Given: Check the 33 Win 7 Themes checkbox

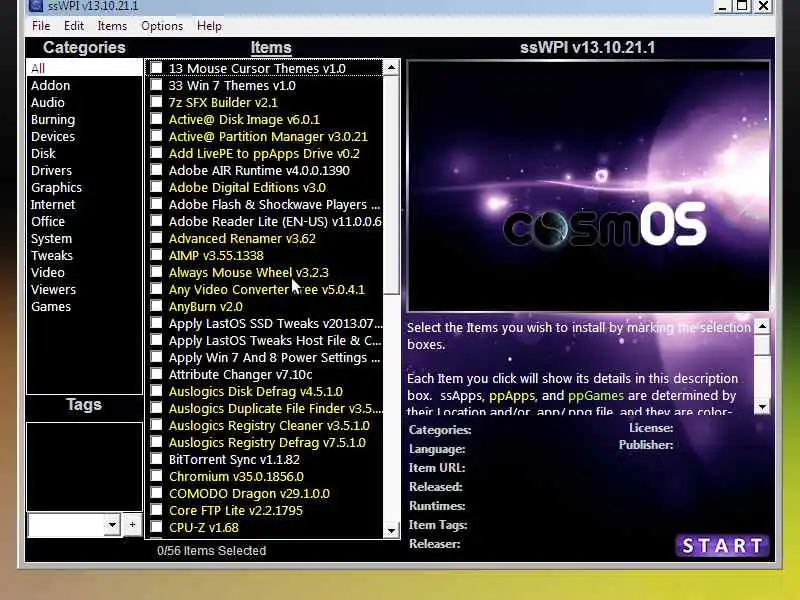Looking at the screenshot, I should [x=156, y=85].
